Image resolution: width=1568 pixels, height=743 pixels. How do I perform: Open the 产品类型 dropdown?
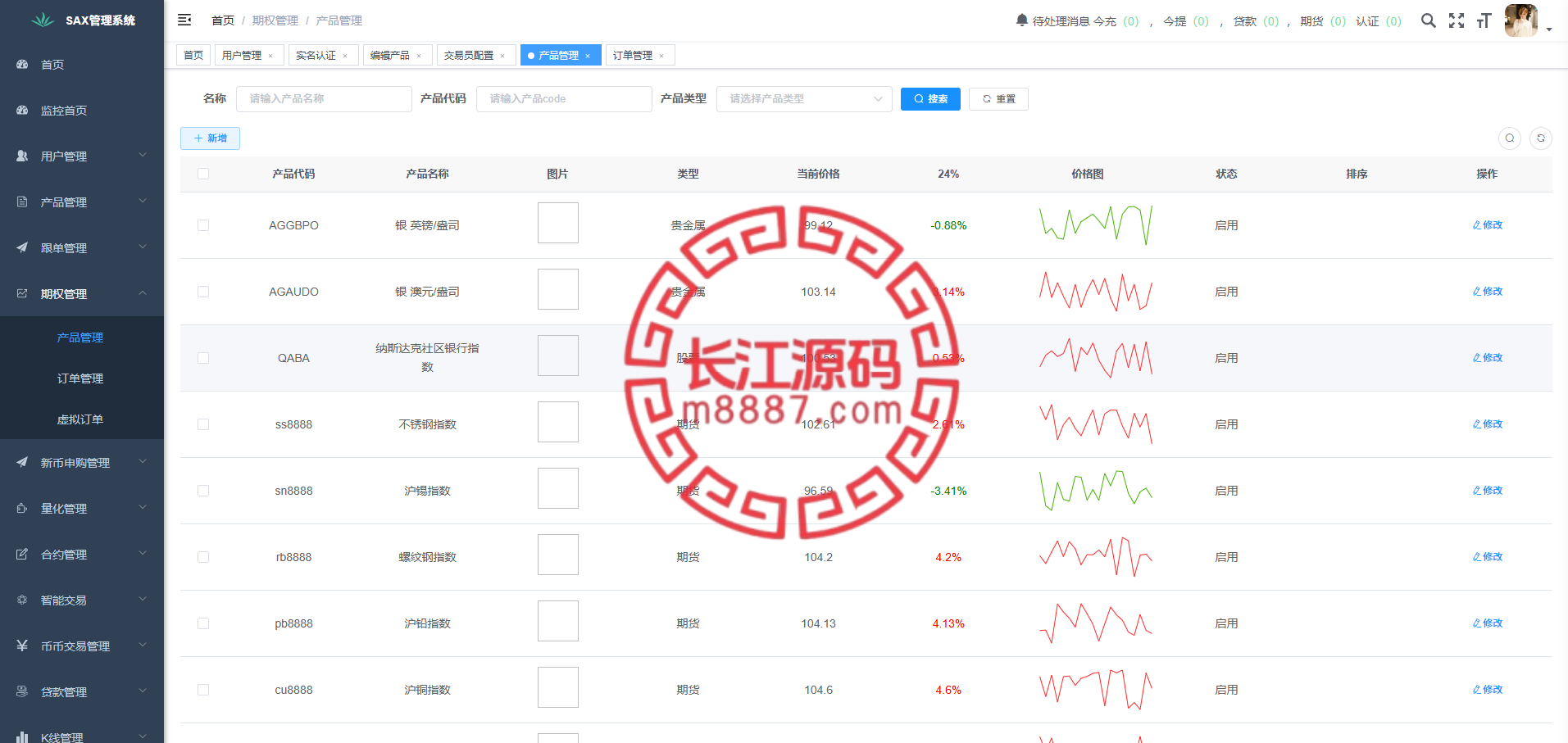804,99
